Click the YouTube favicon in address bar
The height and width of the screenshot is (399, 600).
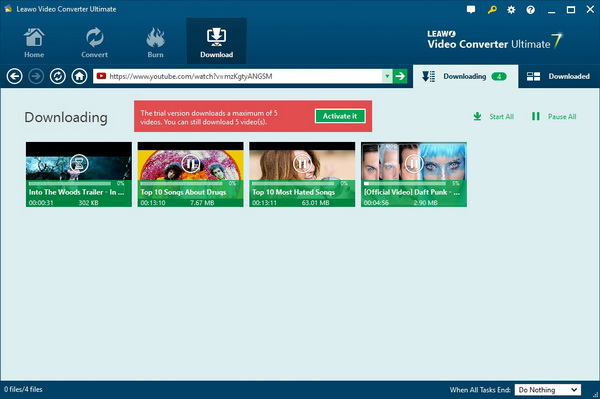[101, 76]
